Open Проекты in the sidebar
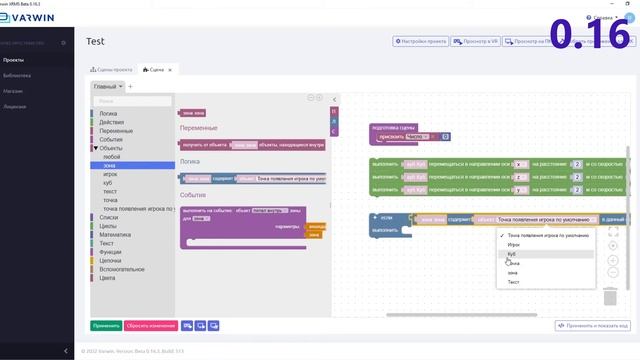Screen dimensions: 640x360 pyautogui.click(x=13, y=60)
